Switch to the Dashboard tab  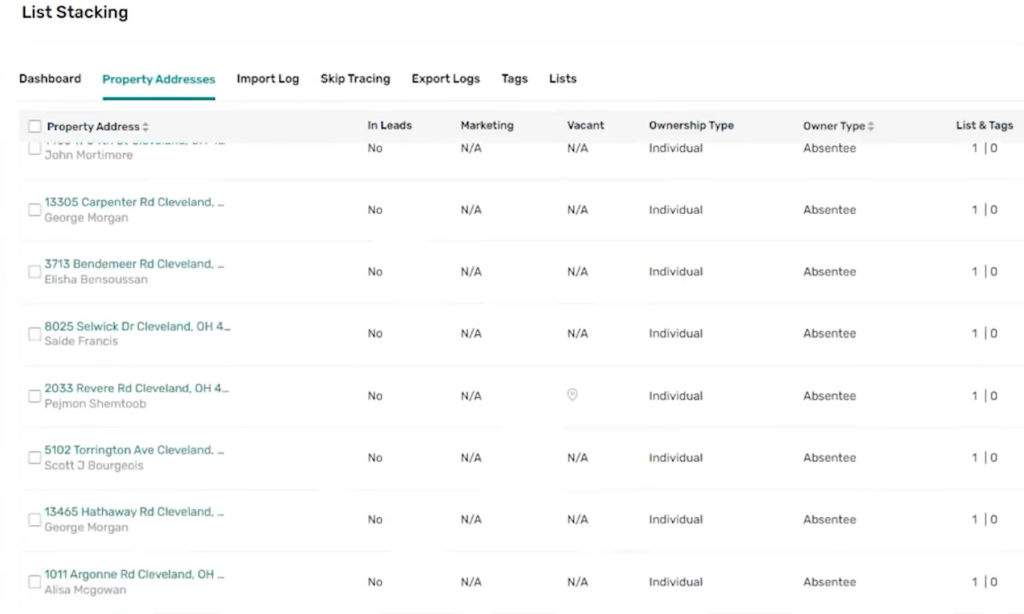50,78
